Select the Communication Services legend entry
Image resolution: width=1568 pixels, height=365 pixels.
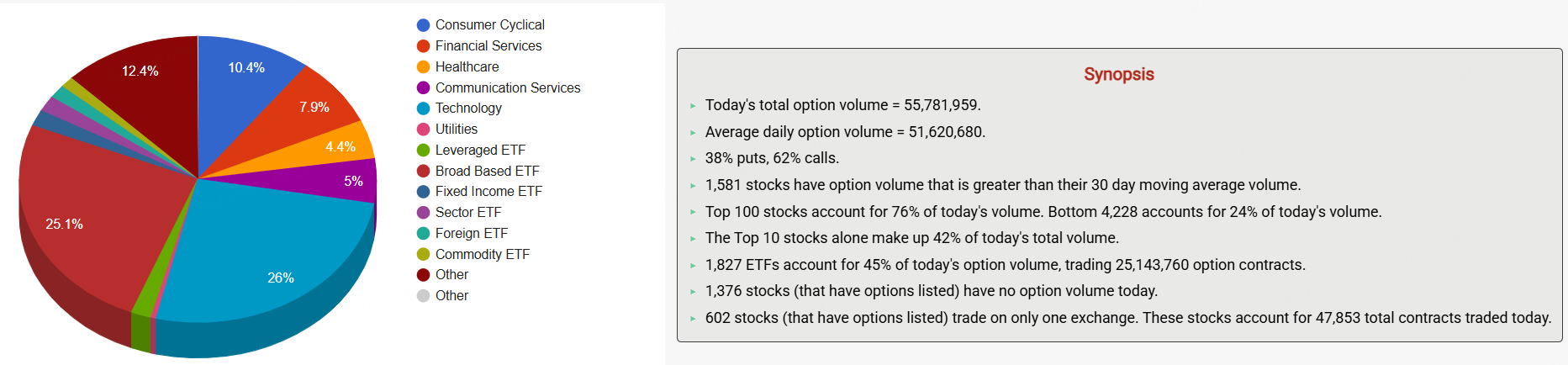tap(507, 87)
